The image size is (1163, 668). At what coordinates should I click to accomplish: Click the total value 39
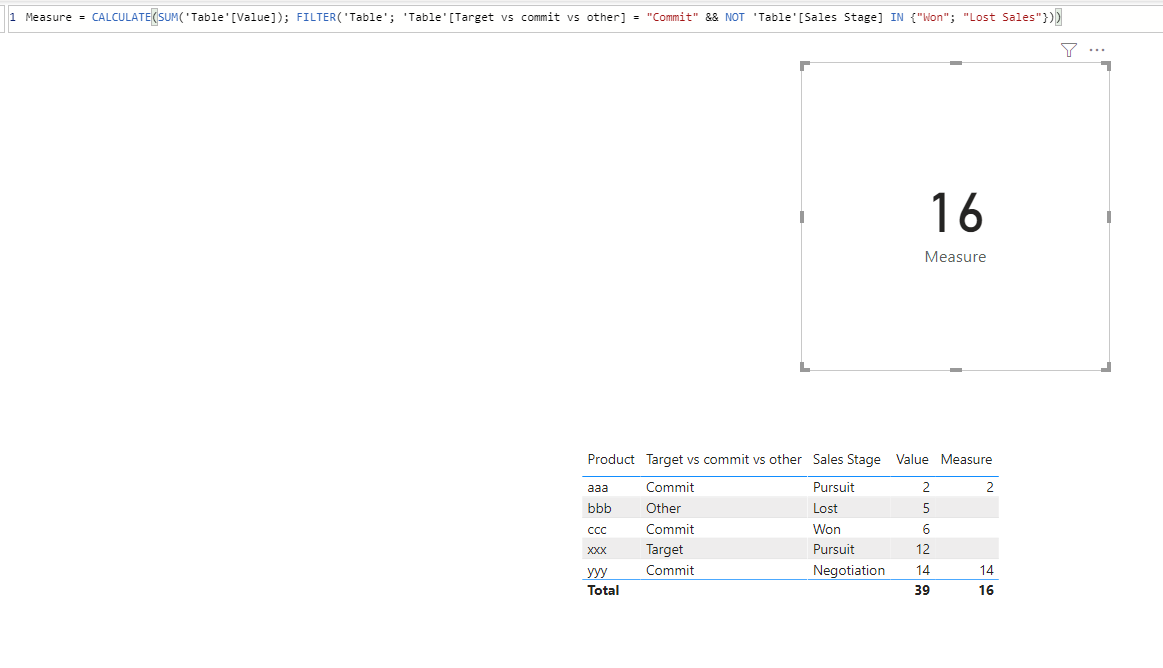[x=922, y=590]
